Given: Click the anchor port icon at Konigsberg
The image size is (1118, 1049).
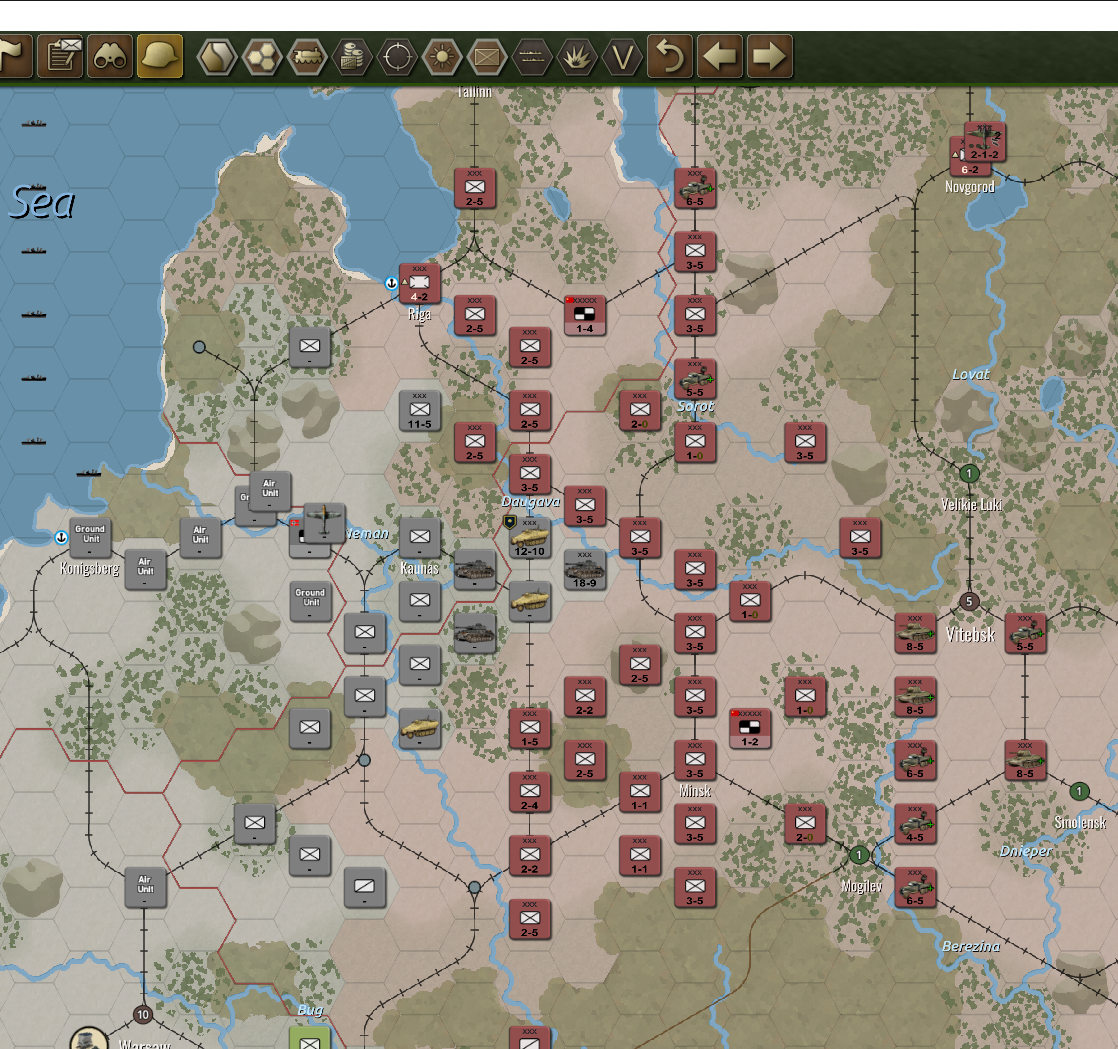Looking at the screenshot, I should 61,537.
